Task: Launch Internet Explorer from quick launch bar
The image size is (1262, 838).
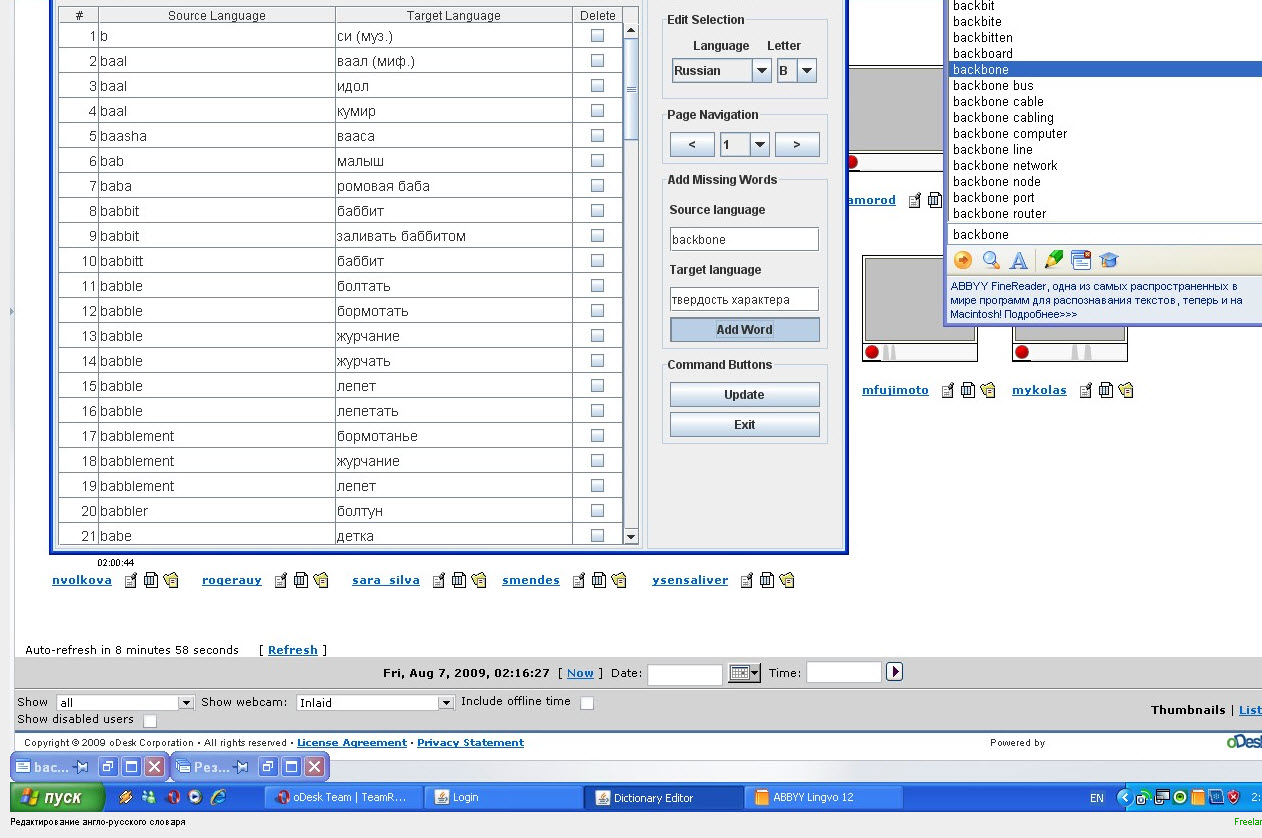Action: pos(217,797)
